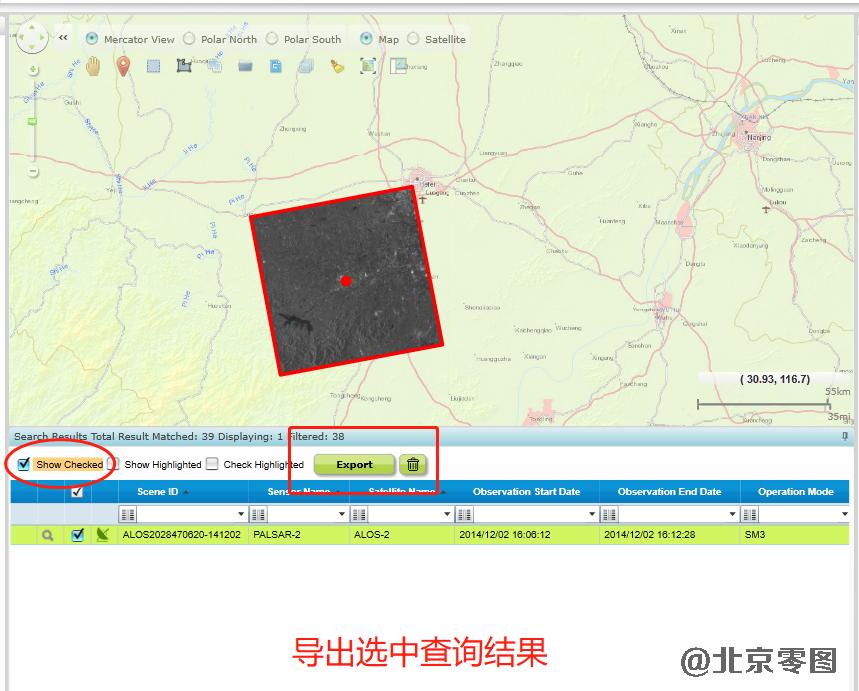Sort by Observation End Date column header
Viewport: 859px width, 691px height.
(669, 492)
